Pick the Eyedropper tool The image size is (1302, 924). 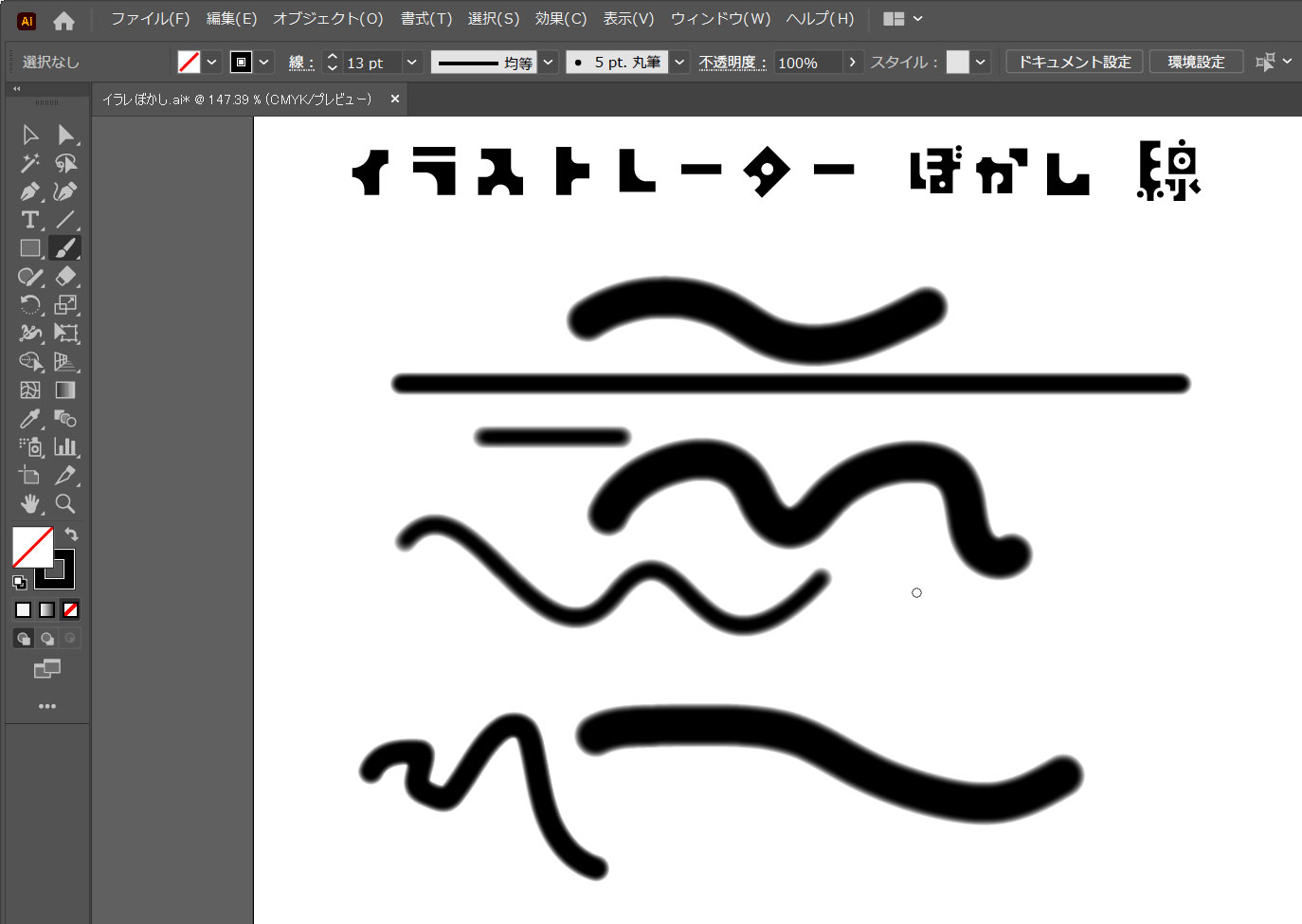(x=29, y=419)
